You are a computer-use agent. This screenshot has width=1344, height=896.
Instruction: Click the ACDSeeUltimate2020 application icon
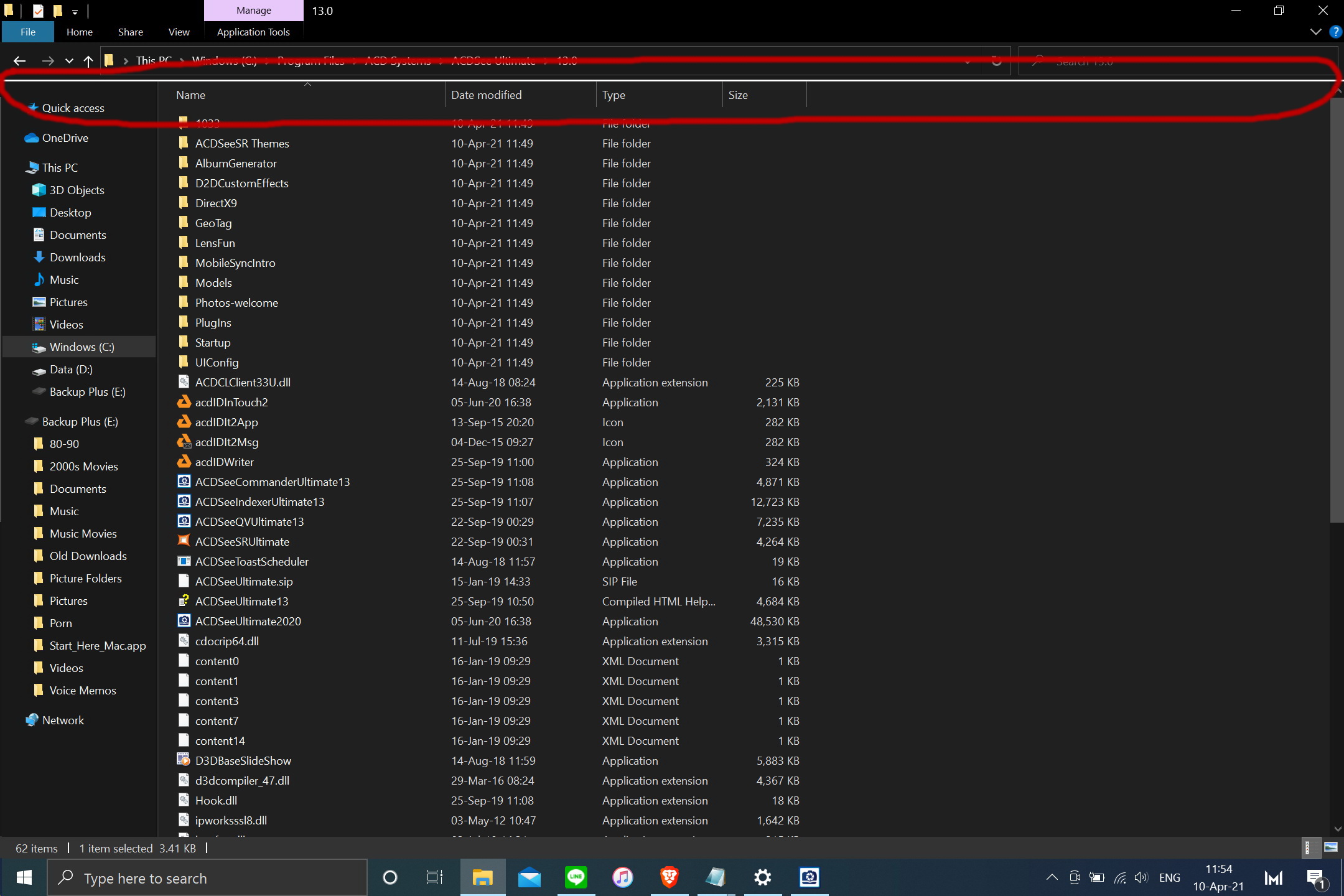tap(184, 621)
